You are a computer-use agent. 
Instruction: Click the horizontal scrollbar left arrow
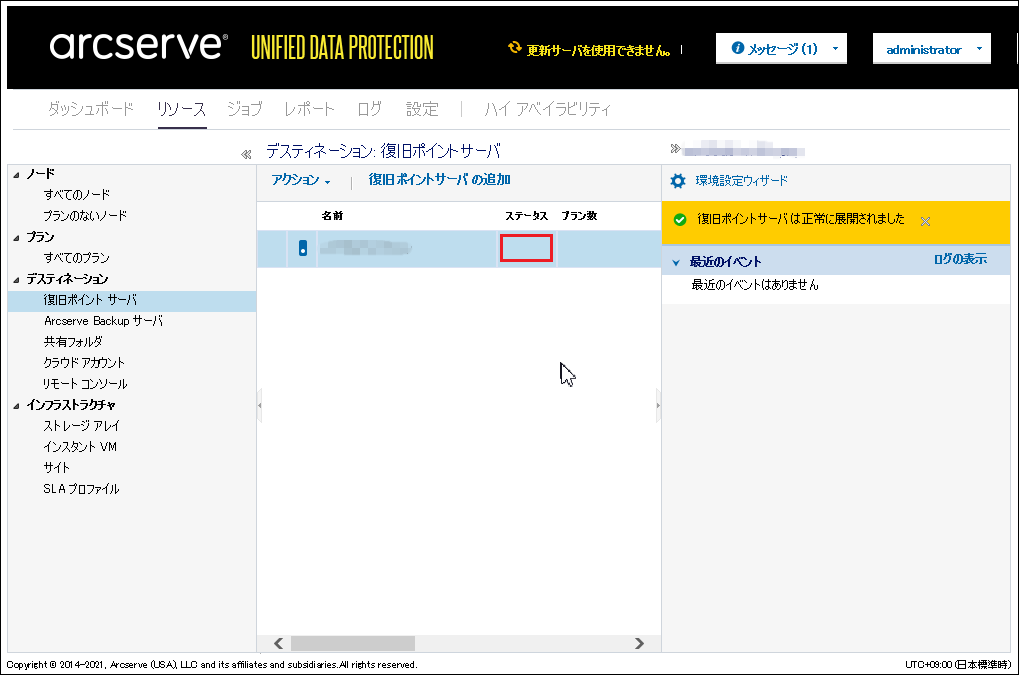coord(278,643)
